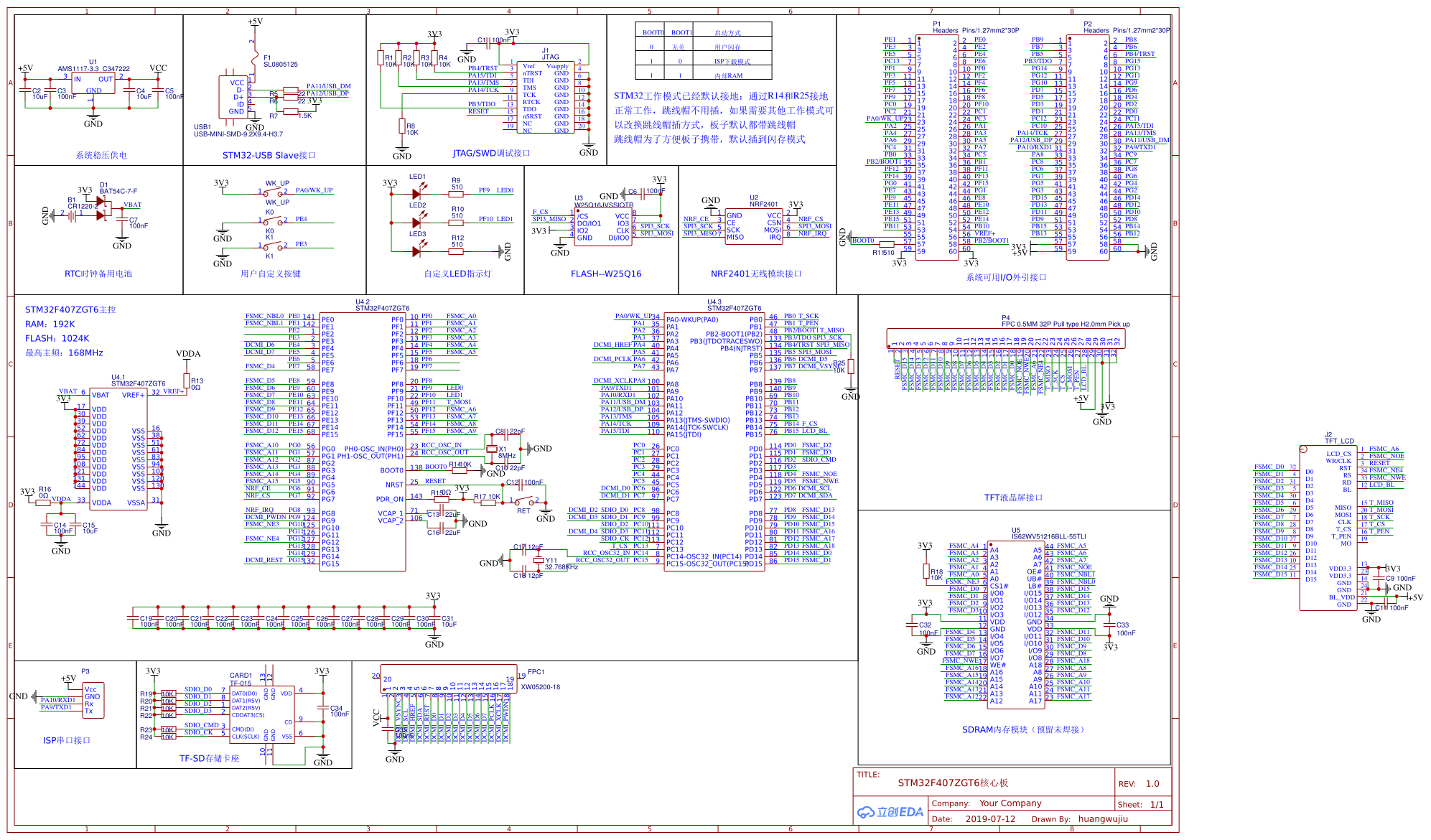The width and height of the screenshot is (1431, 840).
Task: Select the X1 8MHz crystal symbol
Action: [492, 449]
